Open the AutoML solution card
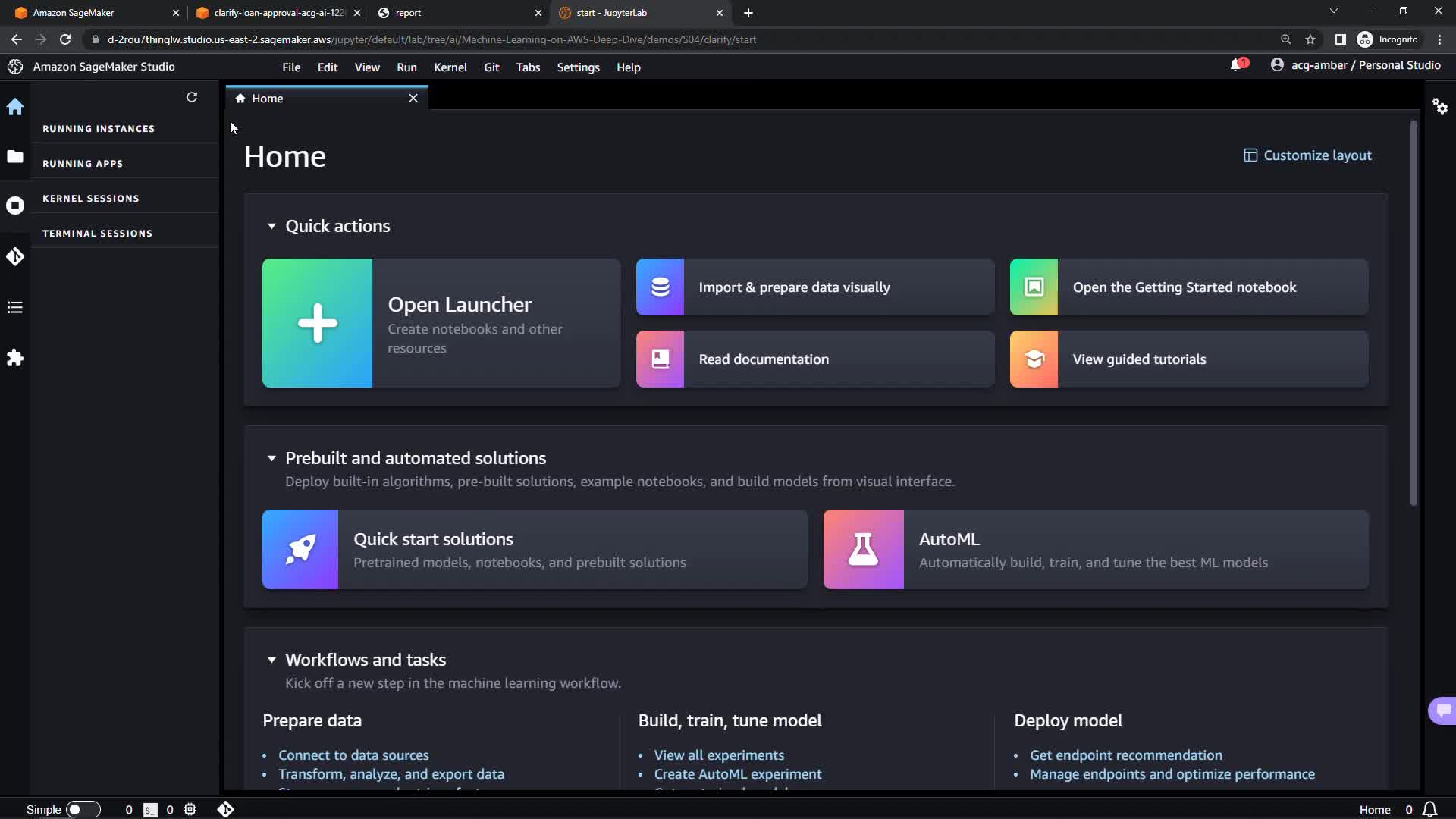1456x819 pixels. [x=1096, y=550]
